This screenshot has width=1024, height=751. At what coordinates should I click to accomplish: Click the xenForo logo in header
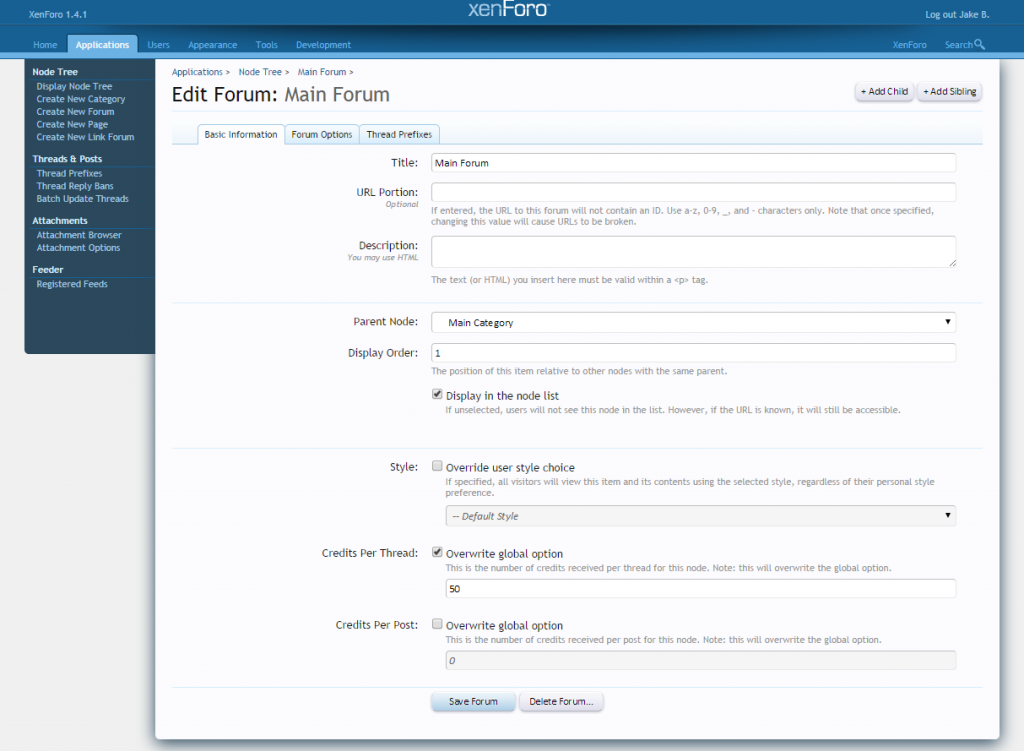pyautogui.click(x=509, y=9)
